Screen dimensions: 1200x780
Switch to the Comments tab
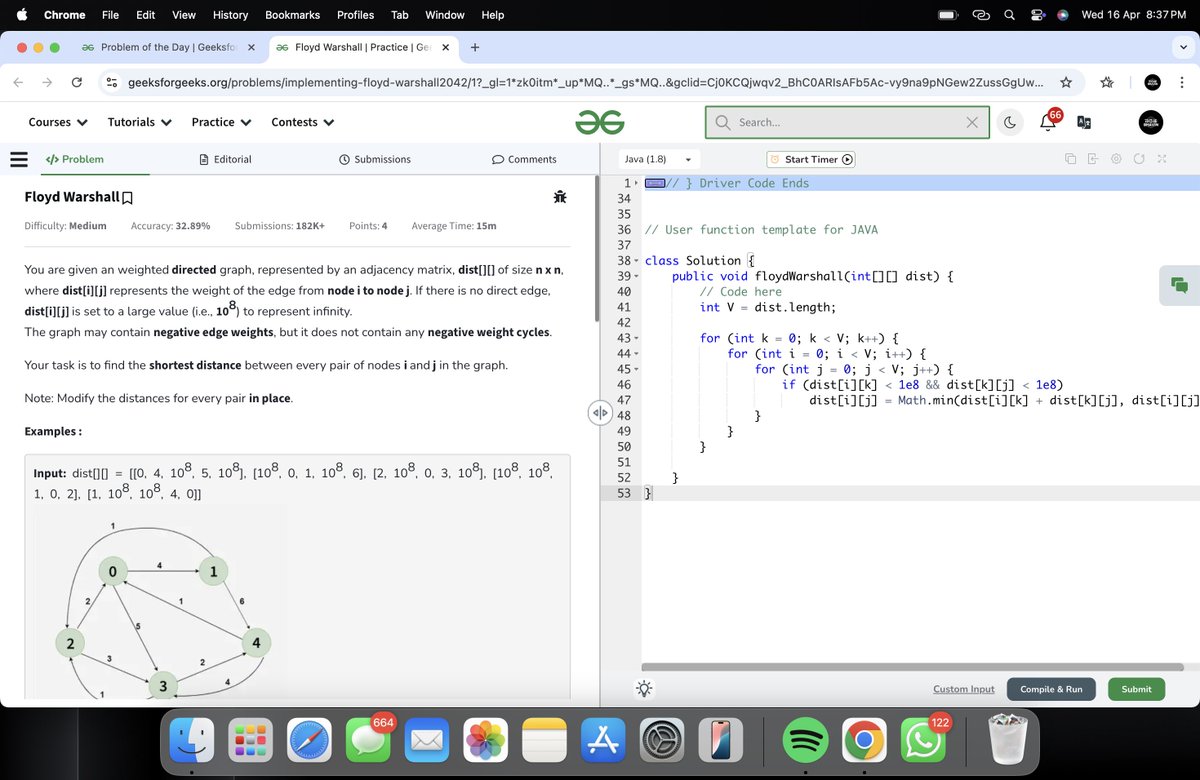tap(524, 159)
